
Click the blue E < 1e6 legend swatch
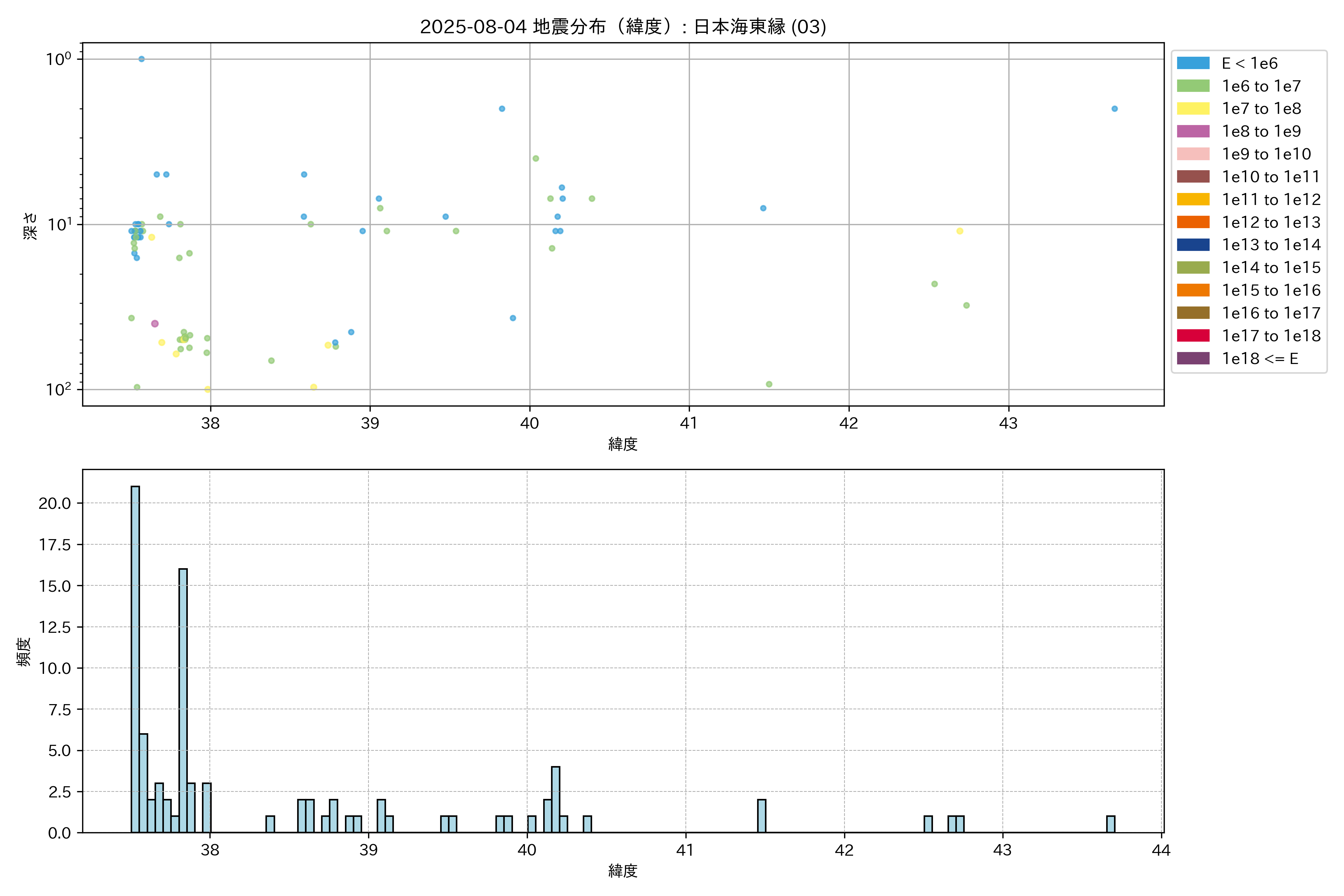point(1193,63)
